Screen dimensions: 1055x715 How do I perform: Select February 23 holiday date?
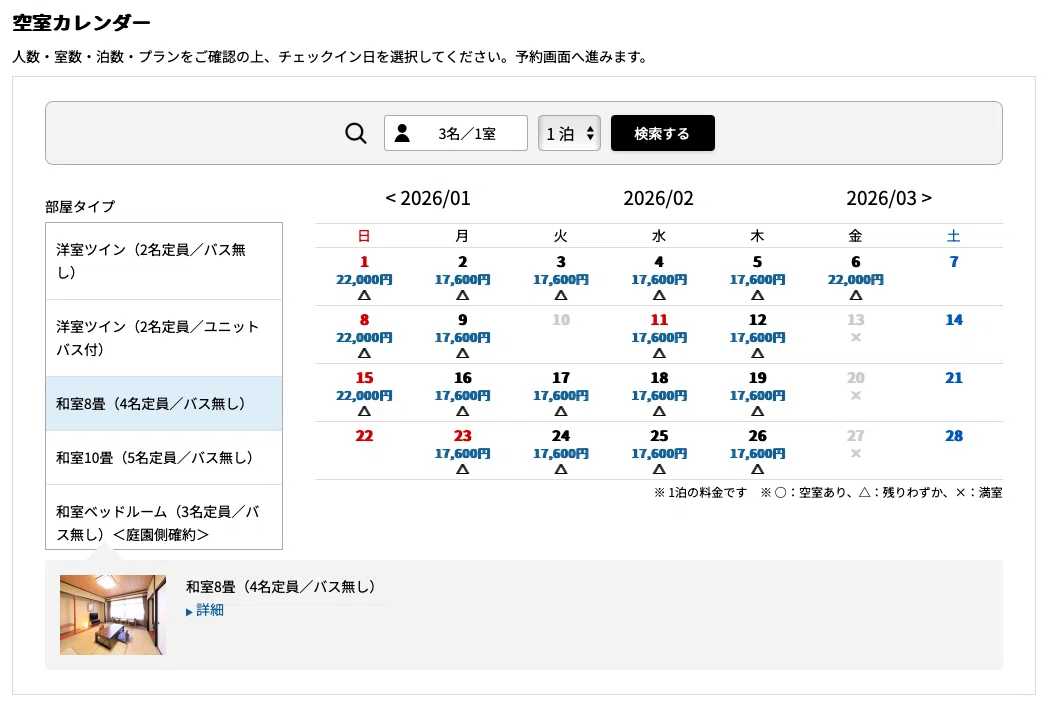tap(462, 451)
